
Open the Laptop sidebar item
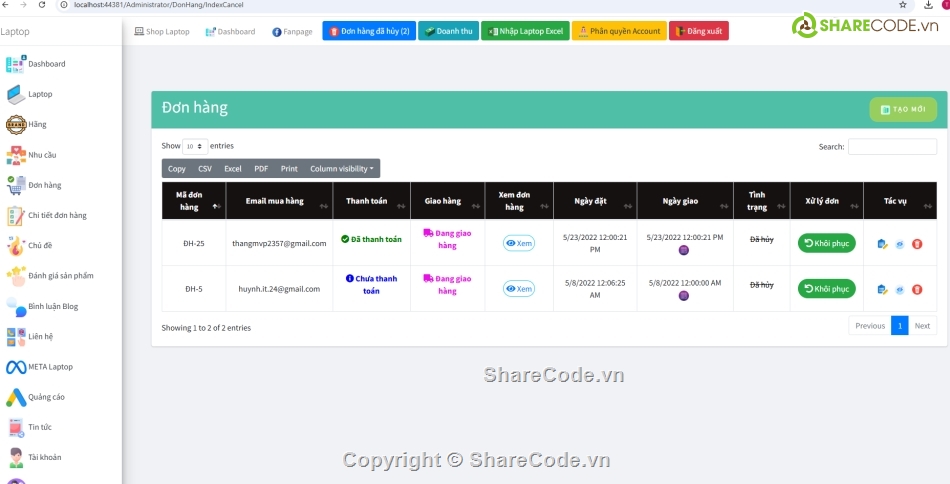point(29,94)
